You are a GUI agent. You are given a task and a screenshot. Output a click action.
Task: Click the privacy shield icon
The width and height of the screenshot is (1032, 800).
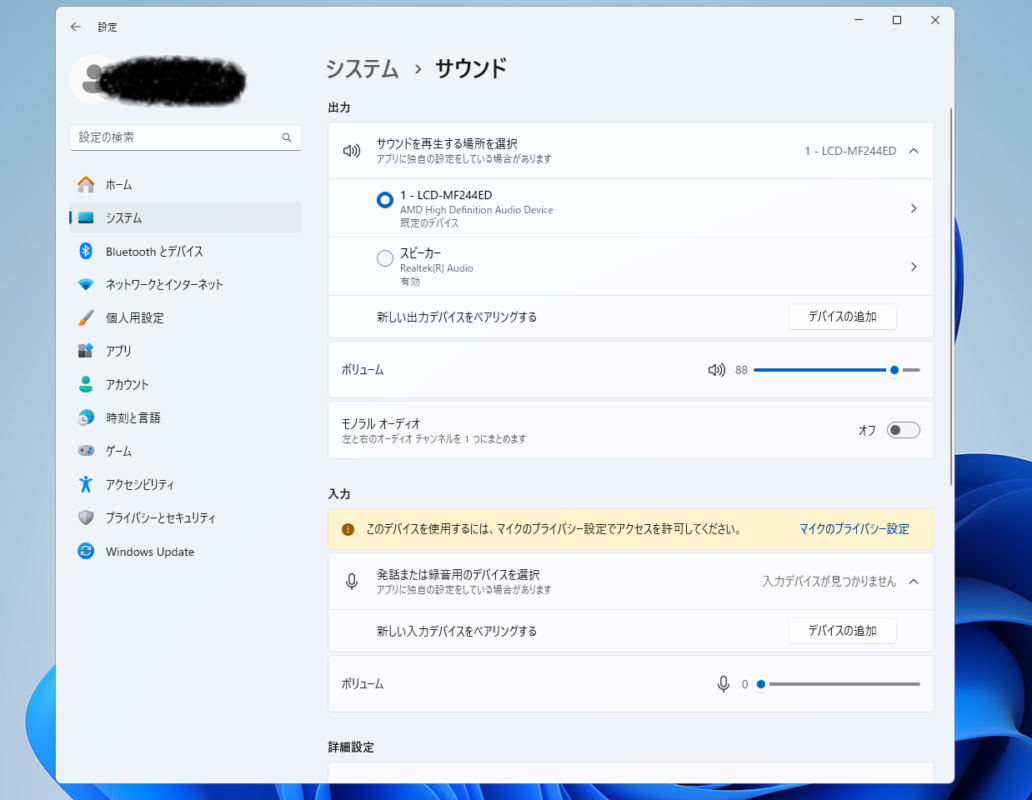(x=86, y=518)
